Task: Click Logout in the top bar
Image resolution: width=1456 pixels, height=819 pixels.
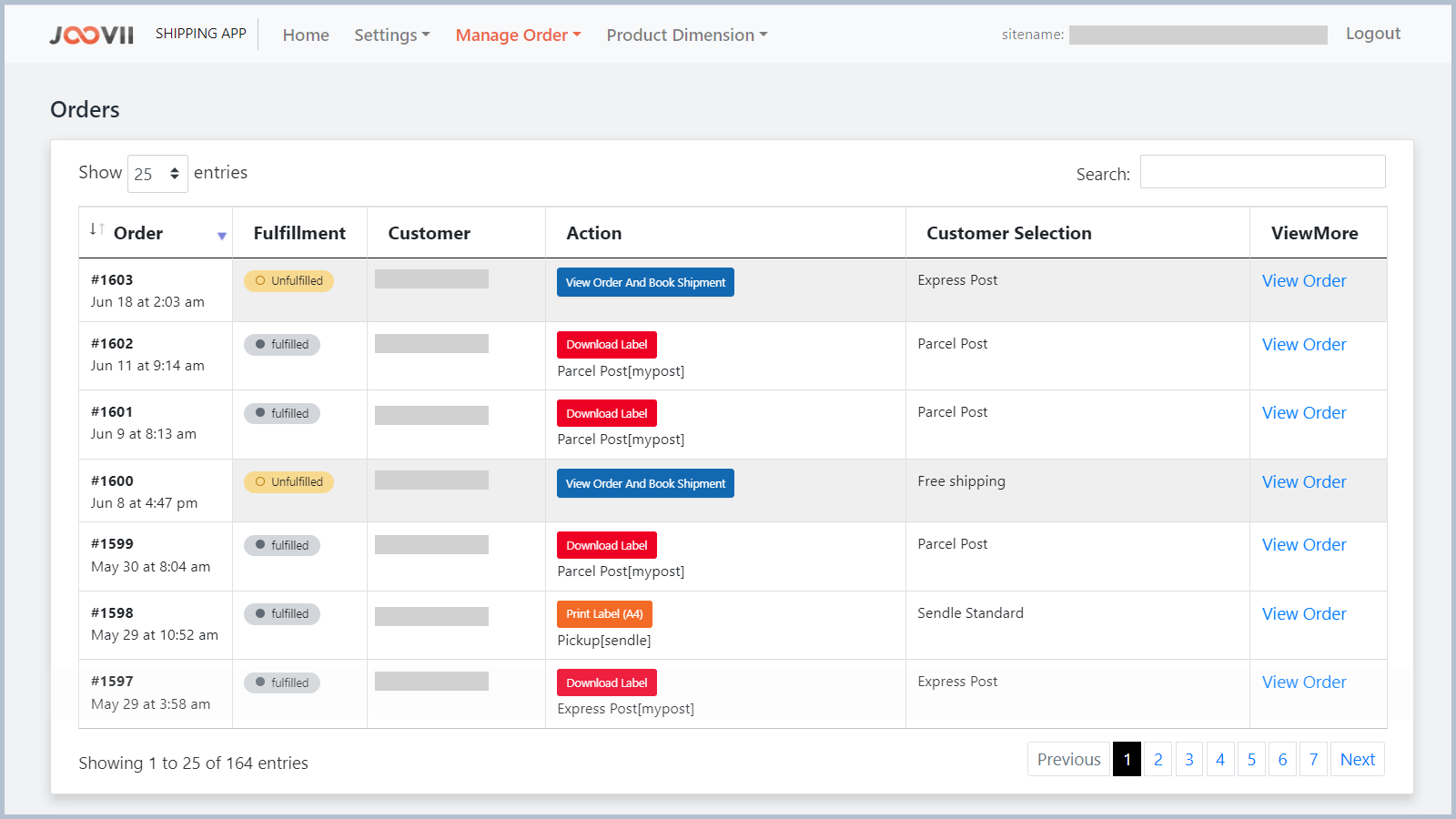Action: click(x=1372, y=33)
